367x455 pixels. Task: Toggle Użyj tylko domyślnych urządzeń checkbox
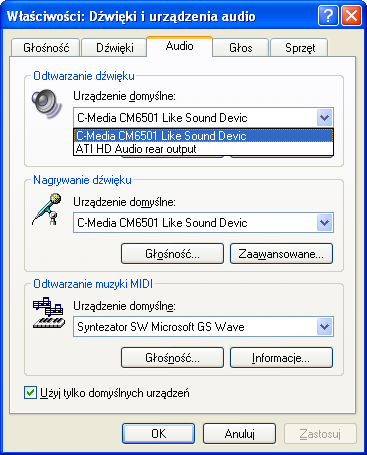[x=30, y=393]
